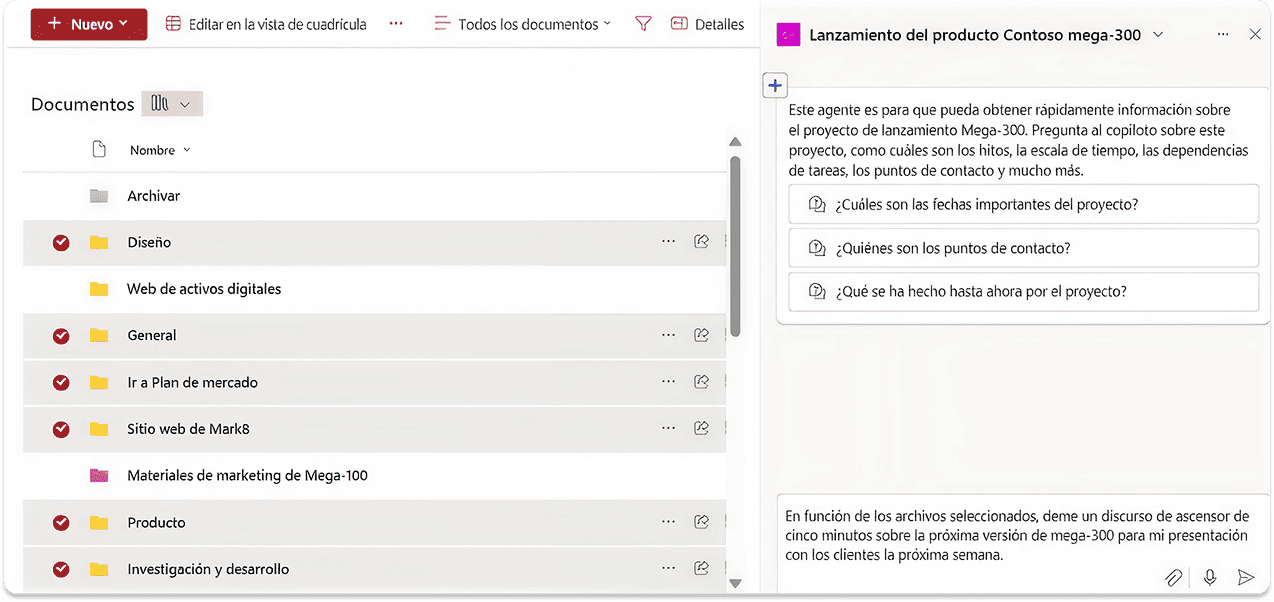The height and width of the screenshot is (602, 1274).
Task: Activate the microphone dictation icon
Action: tap(1209, 577)
